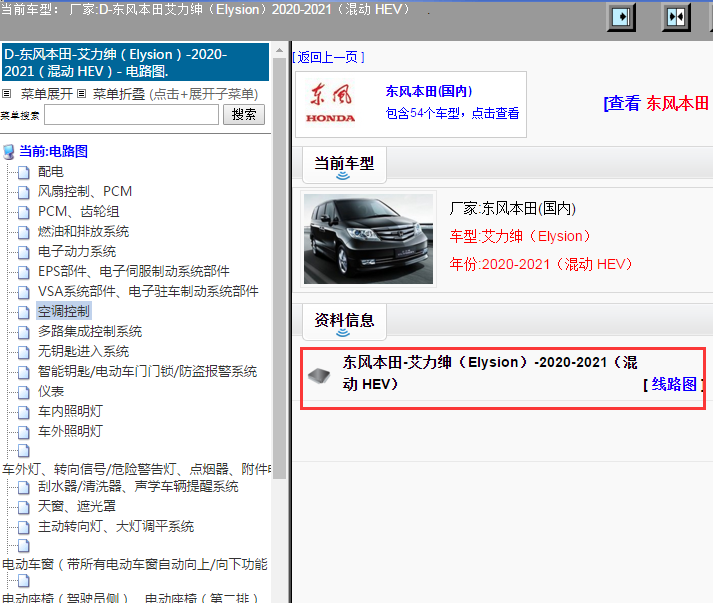Click the blue panel title D-东风本田-艾力绅 电路图
The height and width of the screenshot is (603, 713).
click(x=136, y=62)
